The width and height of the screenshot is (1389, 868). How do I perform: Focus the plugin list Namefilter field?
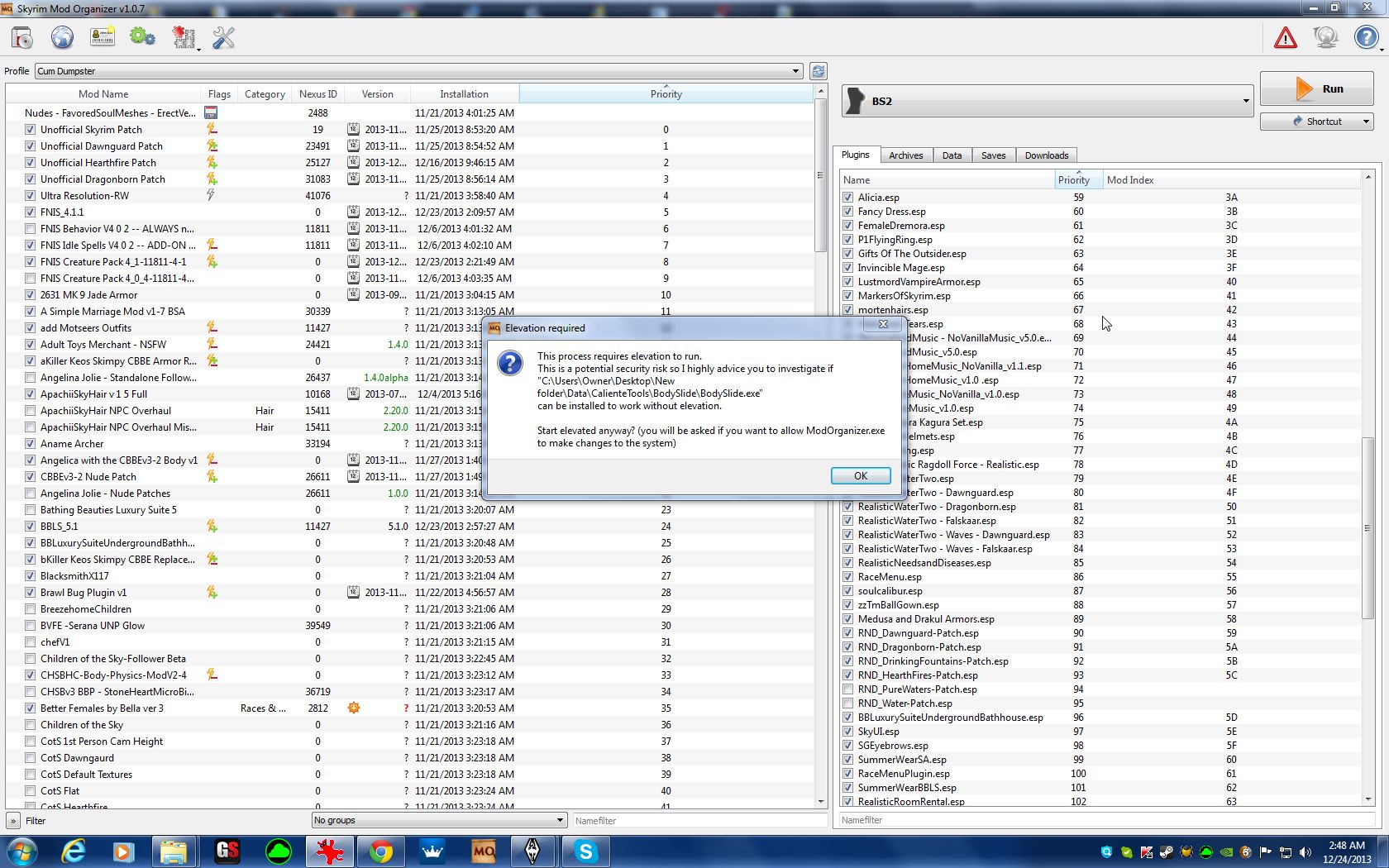click(1105, 820)
